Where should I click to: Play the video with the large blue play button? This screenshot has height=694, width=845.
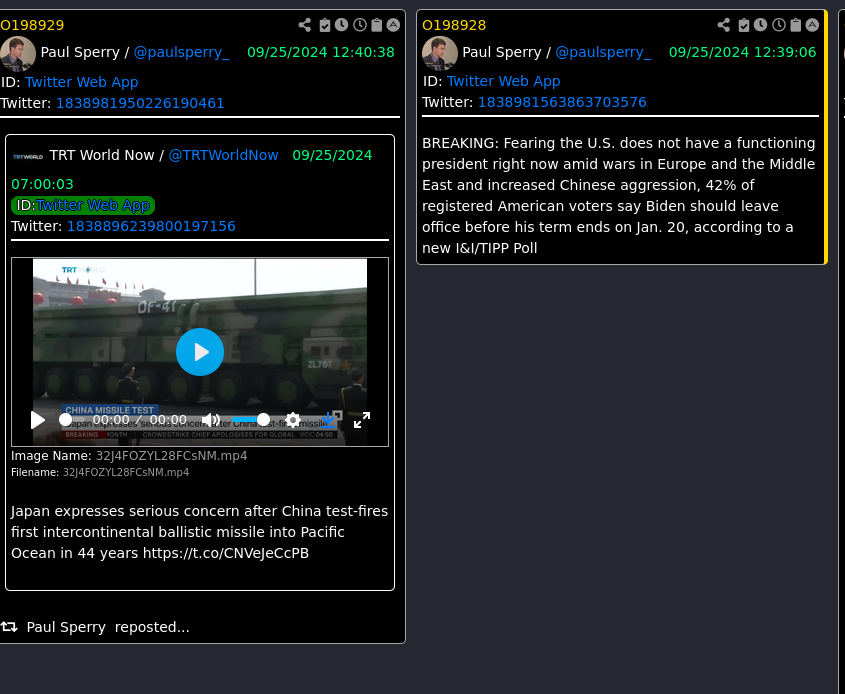pyautogui.click(x=200, y=352)
